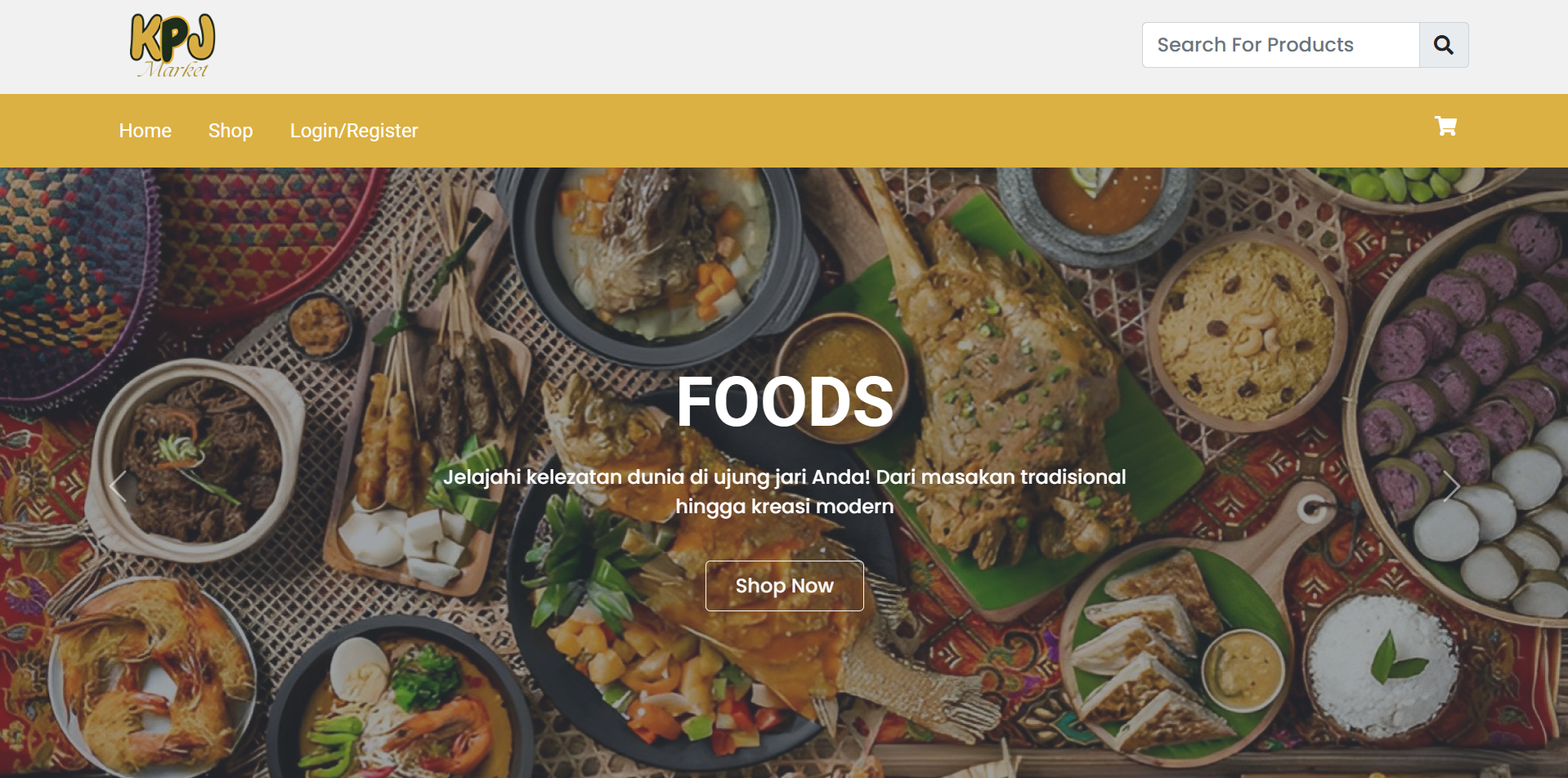This screenshot has width=1568, height=778.
Task: Click the FOODS slide heading
Action: tap(785, 401)
